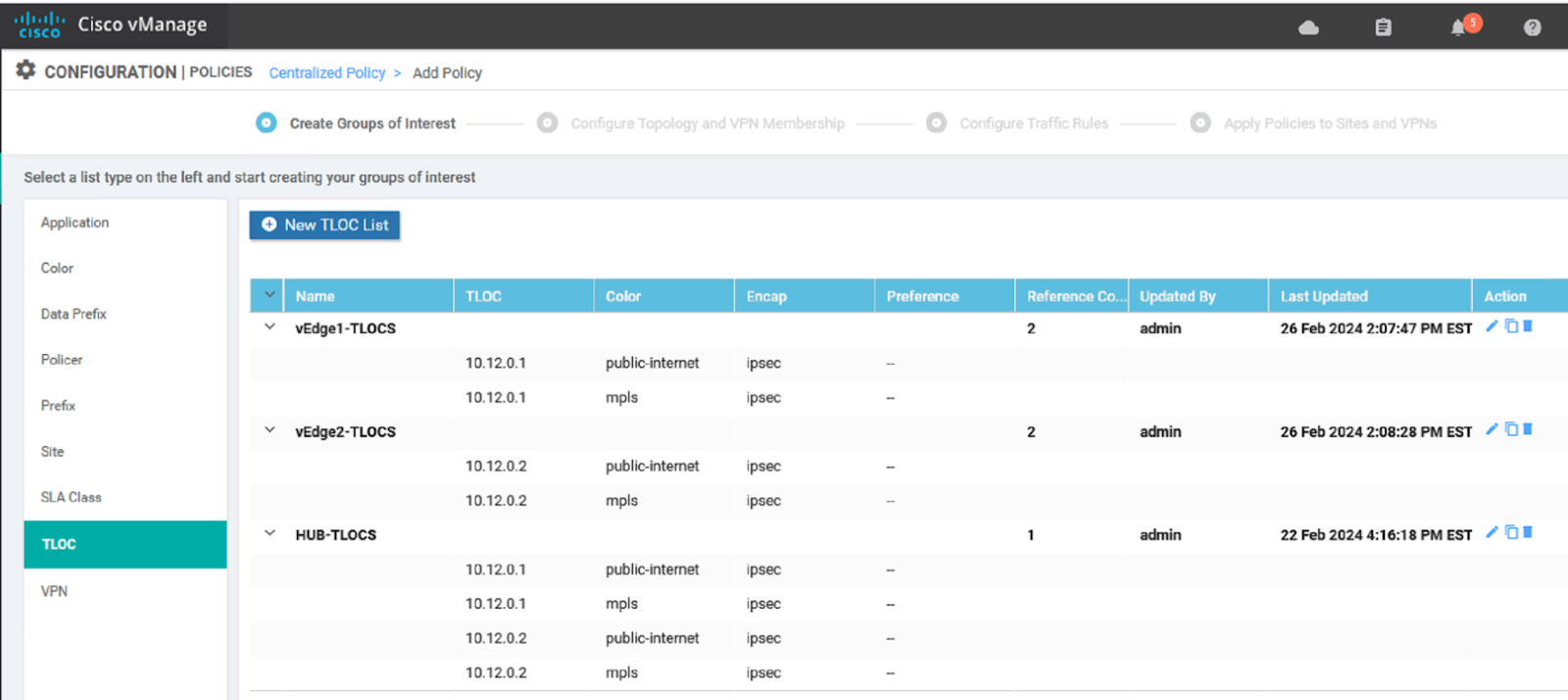The height and width of the screenshot is (700, 1568).
Task: Click the vEdge2-TLOCS name cell
Action: (x=345, y=431)
